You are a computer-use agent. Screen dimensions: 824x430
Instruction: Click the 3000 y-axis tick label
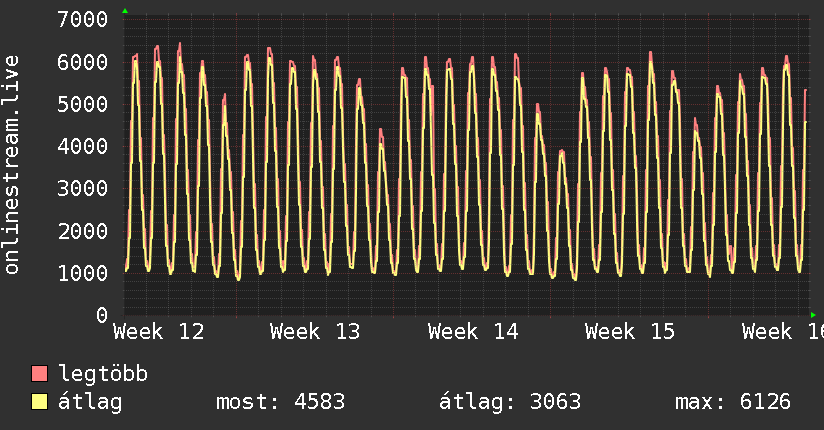[x=83, y=189]
